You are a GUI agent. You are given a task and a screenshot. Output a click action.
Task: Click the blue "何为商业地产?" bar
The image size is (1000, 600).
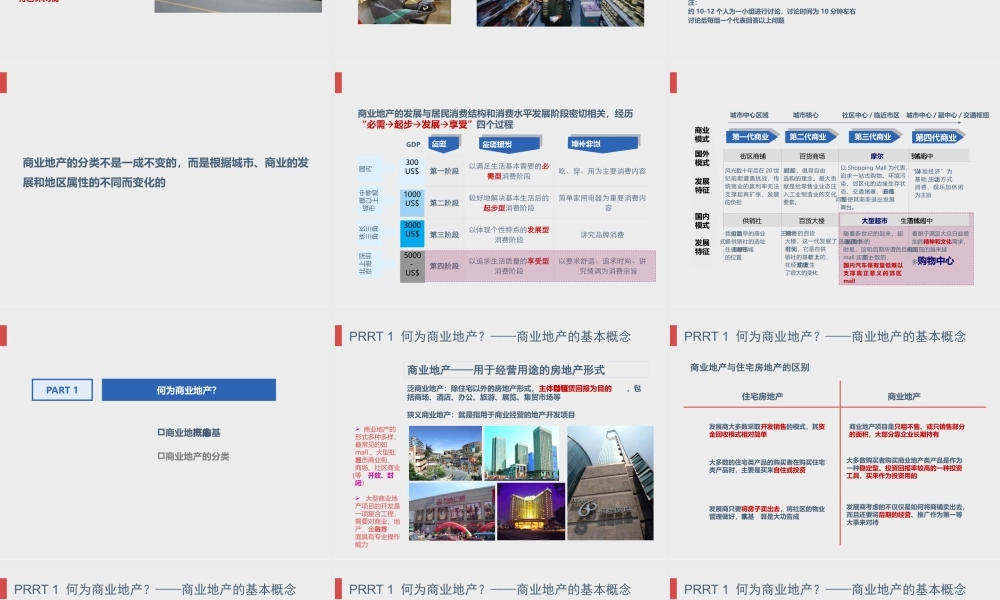189,390
